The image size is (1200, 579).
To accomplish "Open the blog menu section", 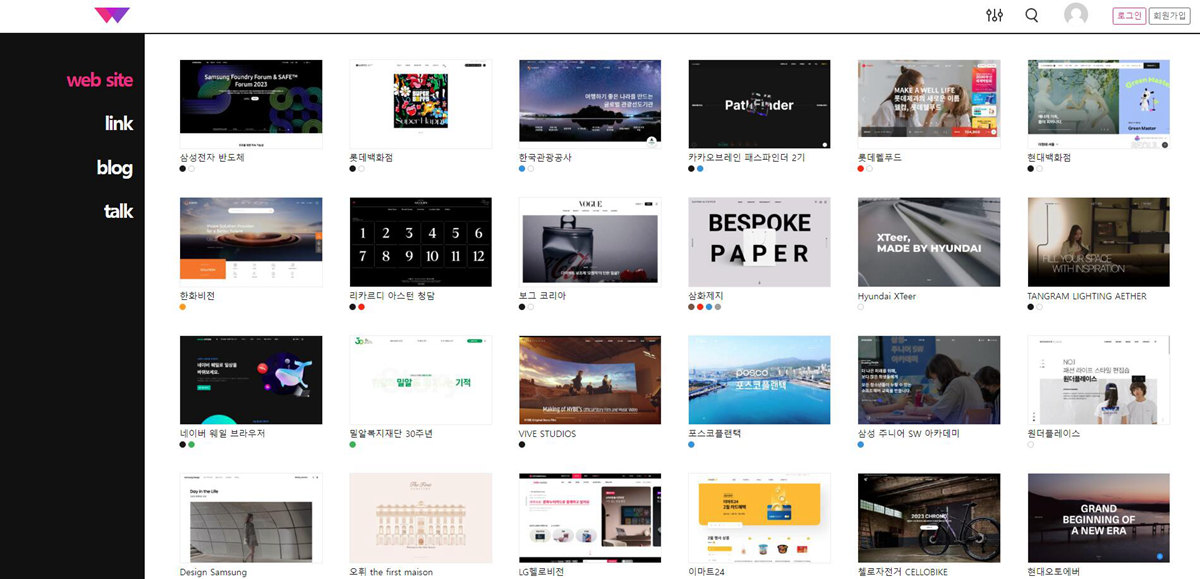I will (x=115, y=168).
